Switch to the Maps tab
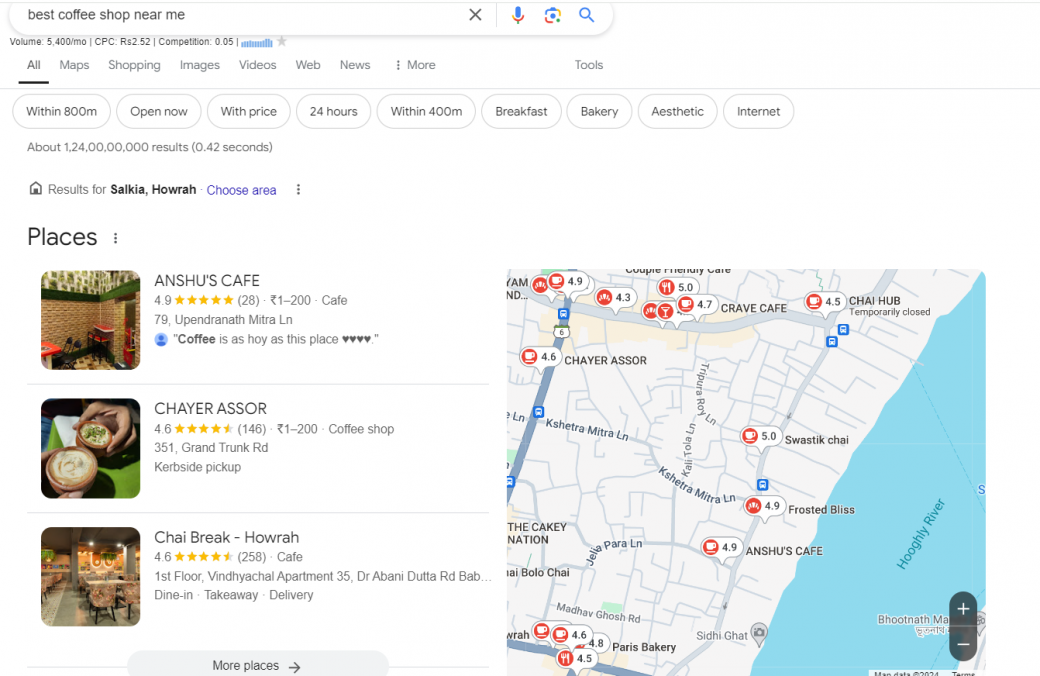The height and width of the screenshot is (676, 1040). (x=74, y=65)
